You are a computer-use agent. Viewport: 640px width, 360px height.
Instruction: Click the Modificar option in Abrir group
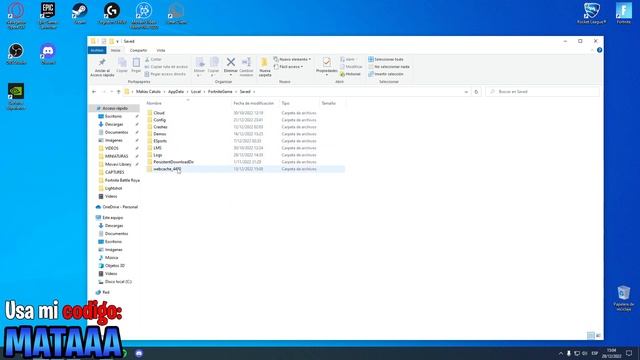pos(351,67)
